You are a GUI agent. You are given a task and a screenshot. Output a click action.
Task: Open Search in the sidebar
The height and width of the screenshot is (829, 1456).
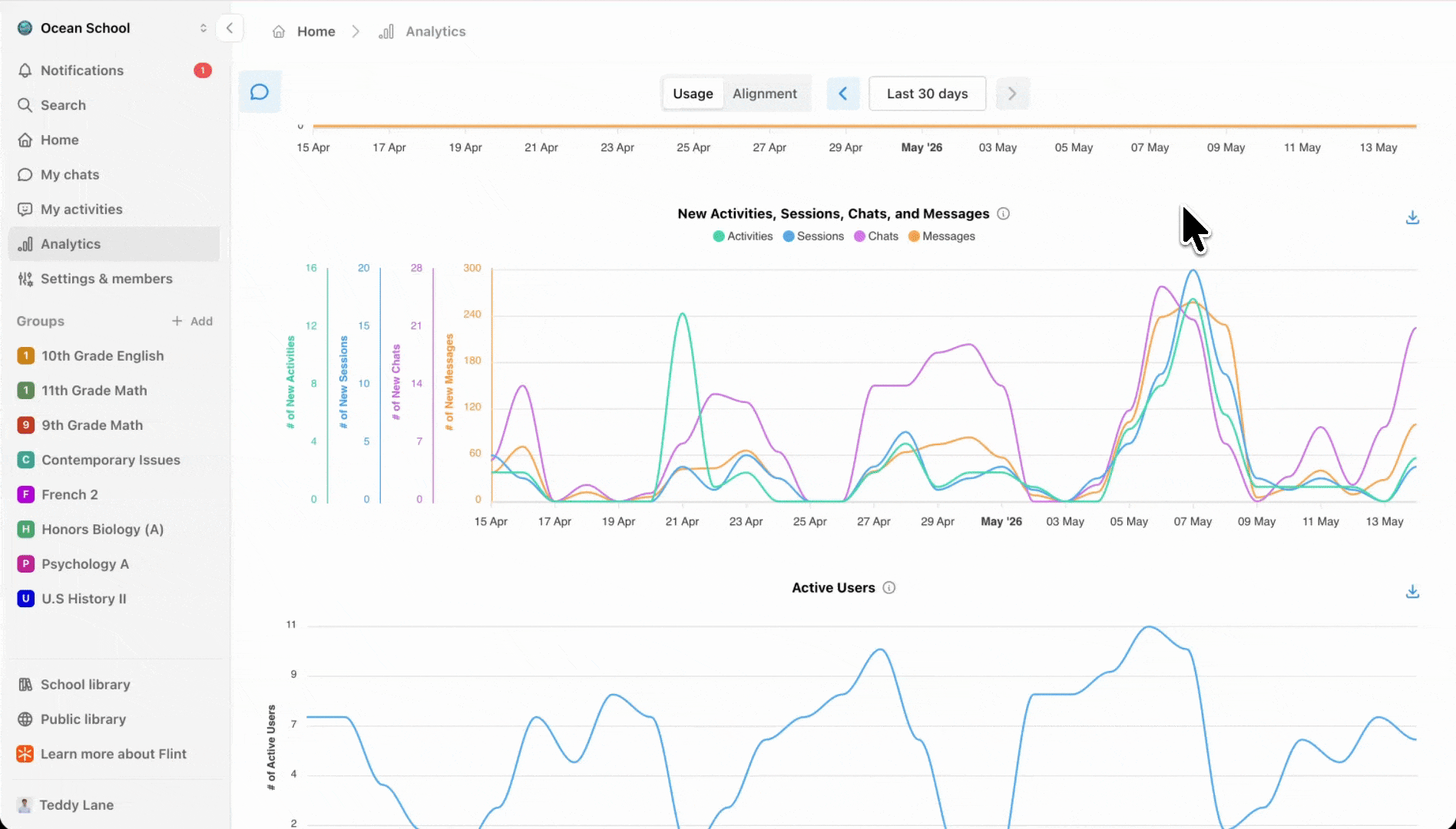click(114, 105)
